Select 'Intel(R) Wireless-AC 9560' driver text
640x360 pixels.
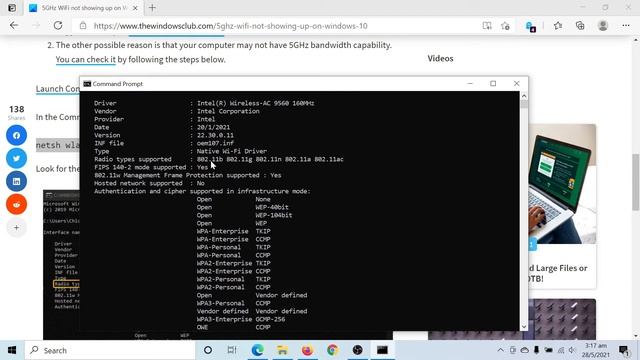[256, 103]
